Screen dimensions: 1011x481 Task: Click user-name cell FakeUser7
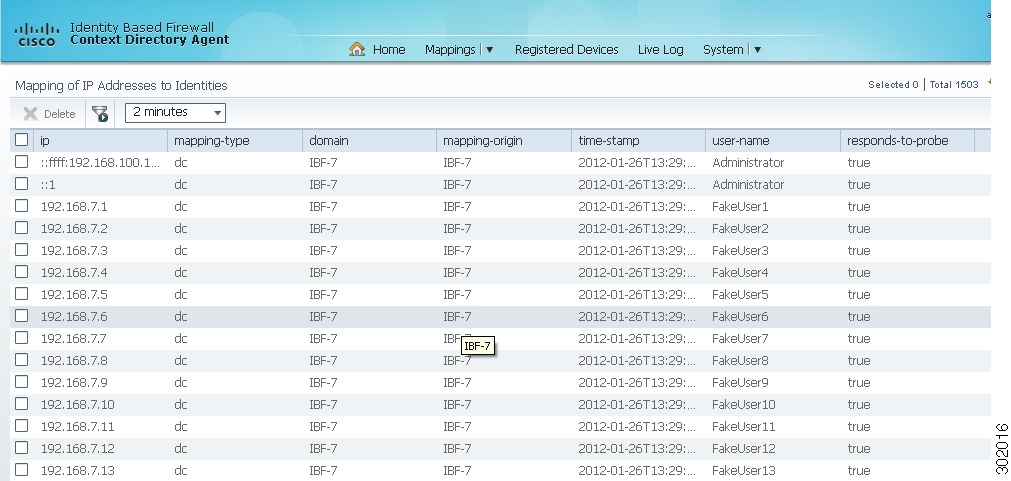740,339
